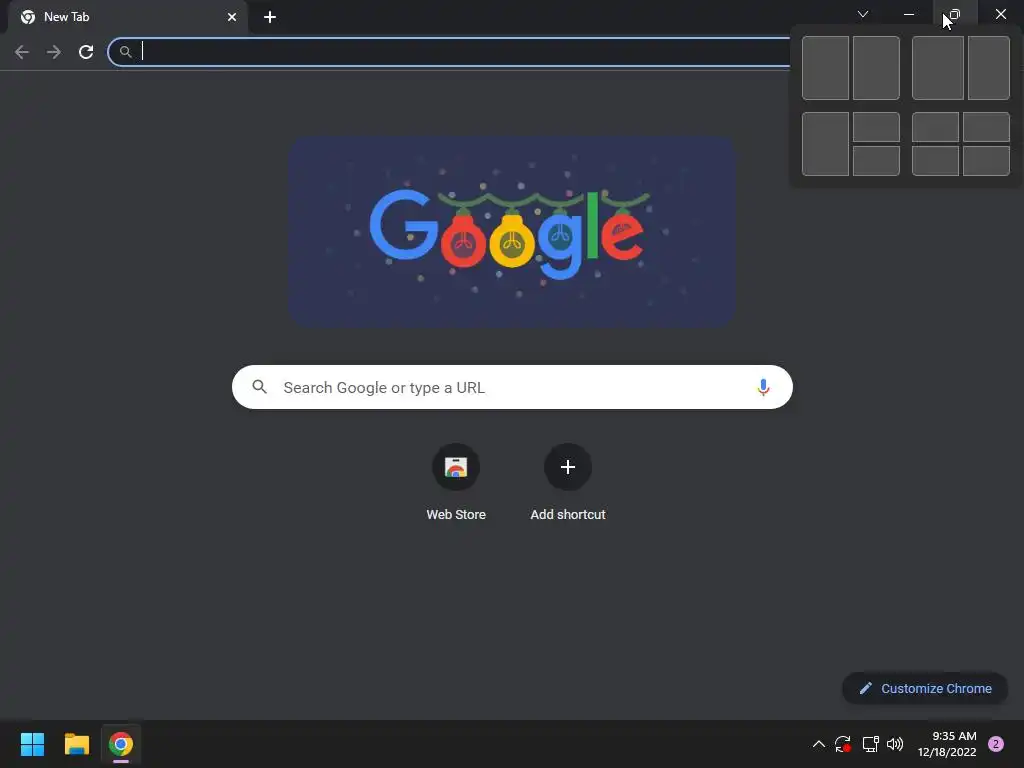The image size is (1024, 768).
Task: Snap to bottom-left quadrant of four-zone layout
Action: pyautogui.click(x=935, y=161)
